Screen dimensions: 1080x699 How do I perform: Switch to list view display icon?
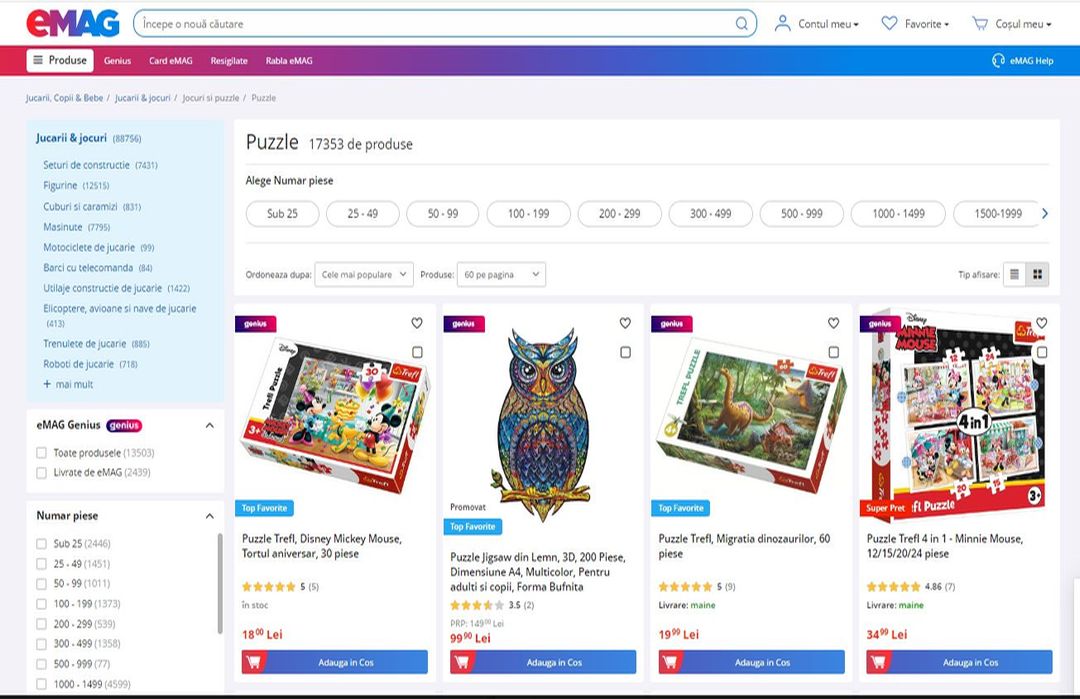[x=1014, y=274]
